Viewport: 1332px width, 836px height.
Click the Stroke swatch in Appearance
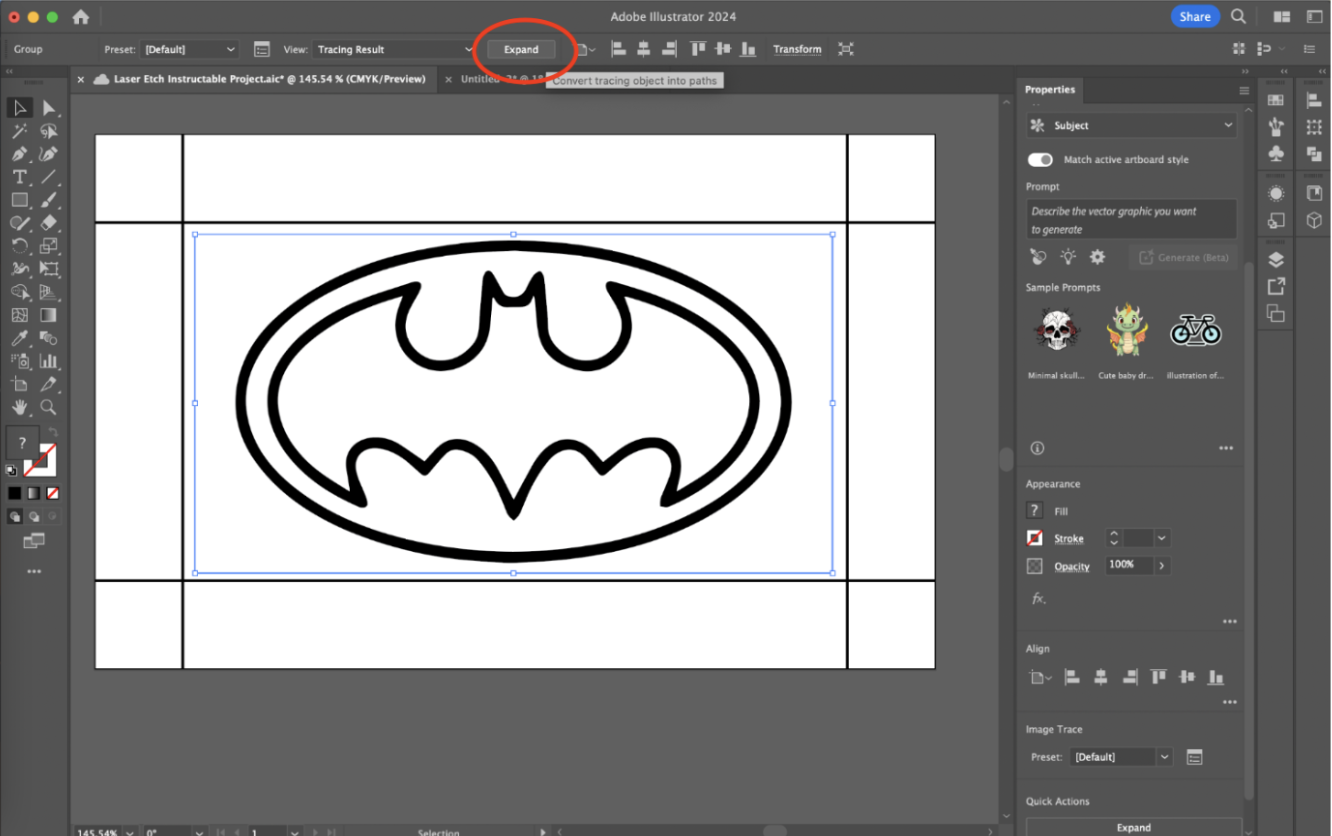[x=1035, y=538]
